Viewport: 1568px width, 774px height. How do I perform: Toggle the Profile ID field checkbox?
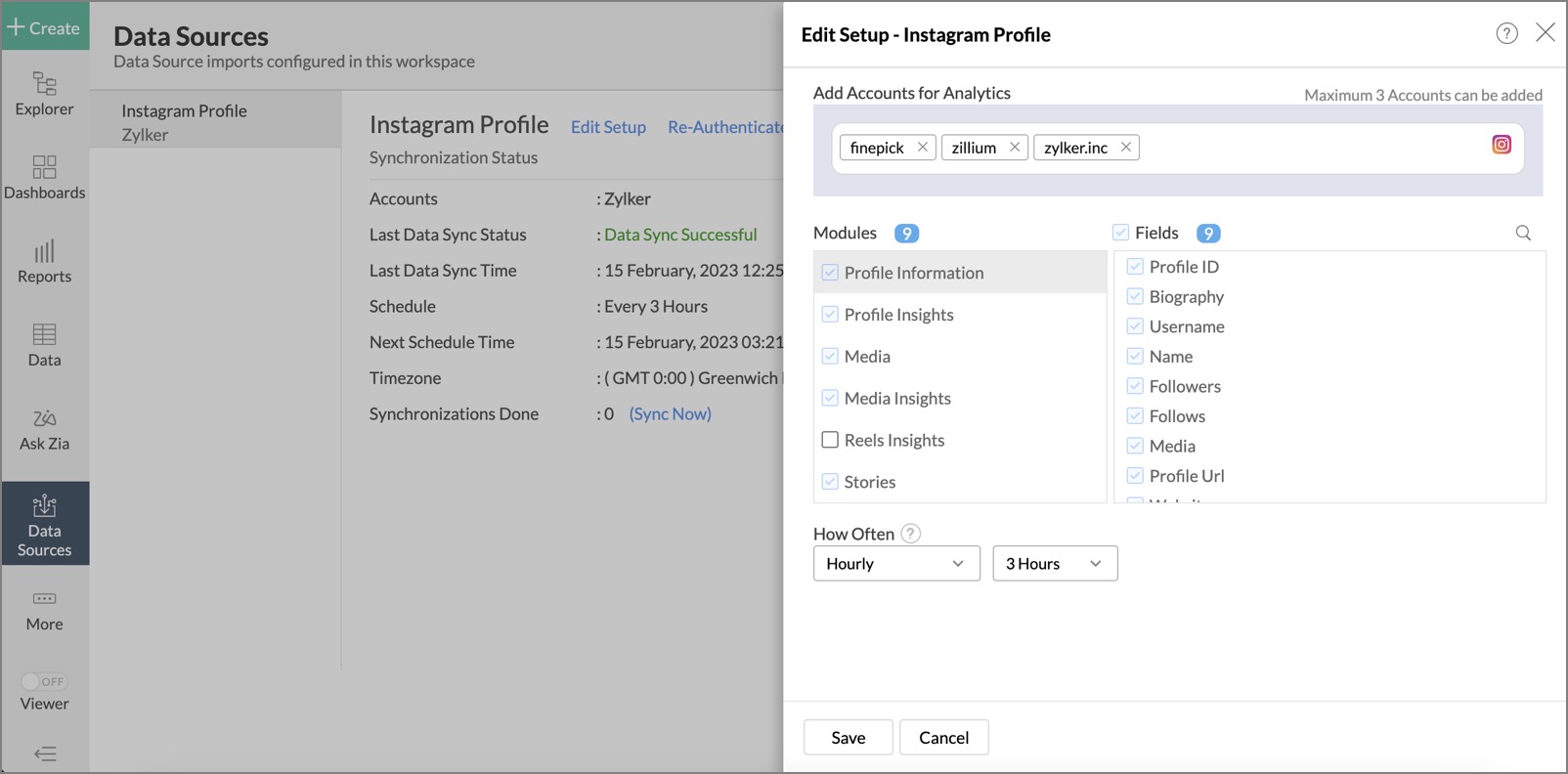(x=1135, y=266)
